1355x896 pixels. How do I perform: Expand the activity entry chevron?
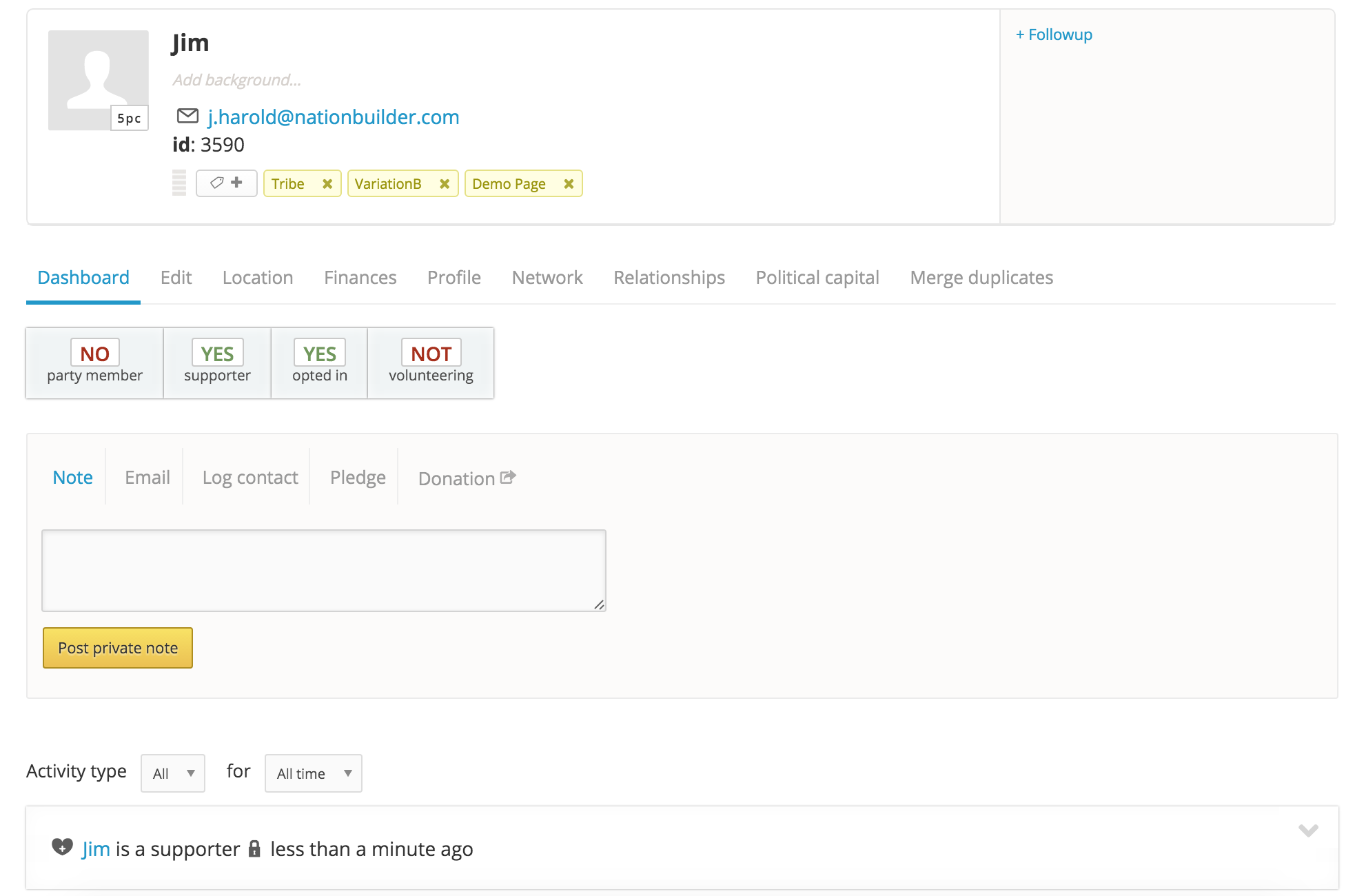[1308, 831]
